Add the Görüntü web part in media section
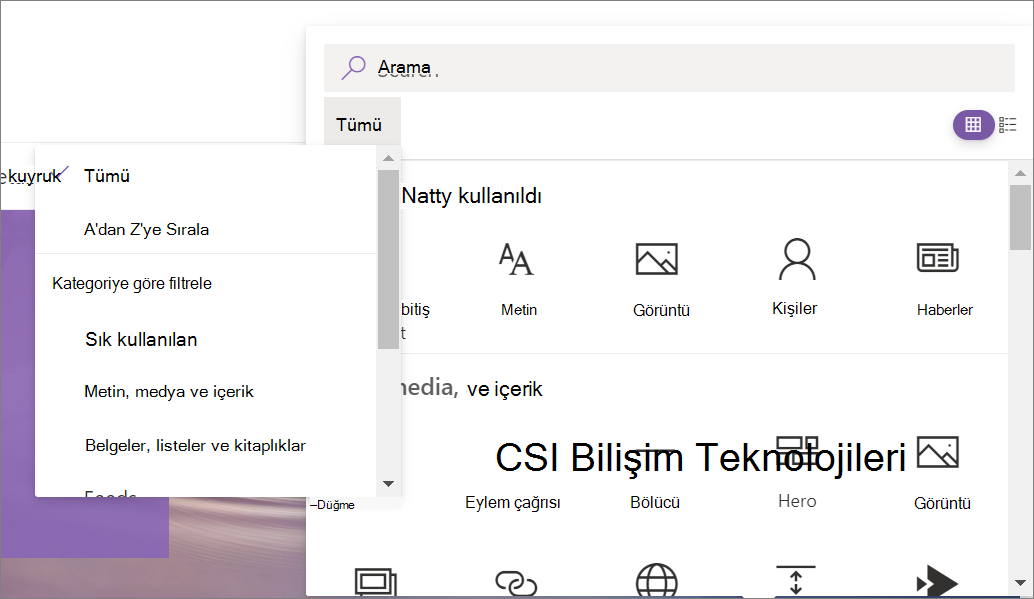1034x599 pixels. (x=941, y=475)
